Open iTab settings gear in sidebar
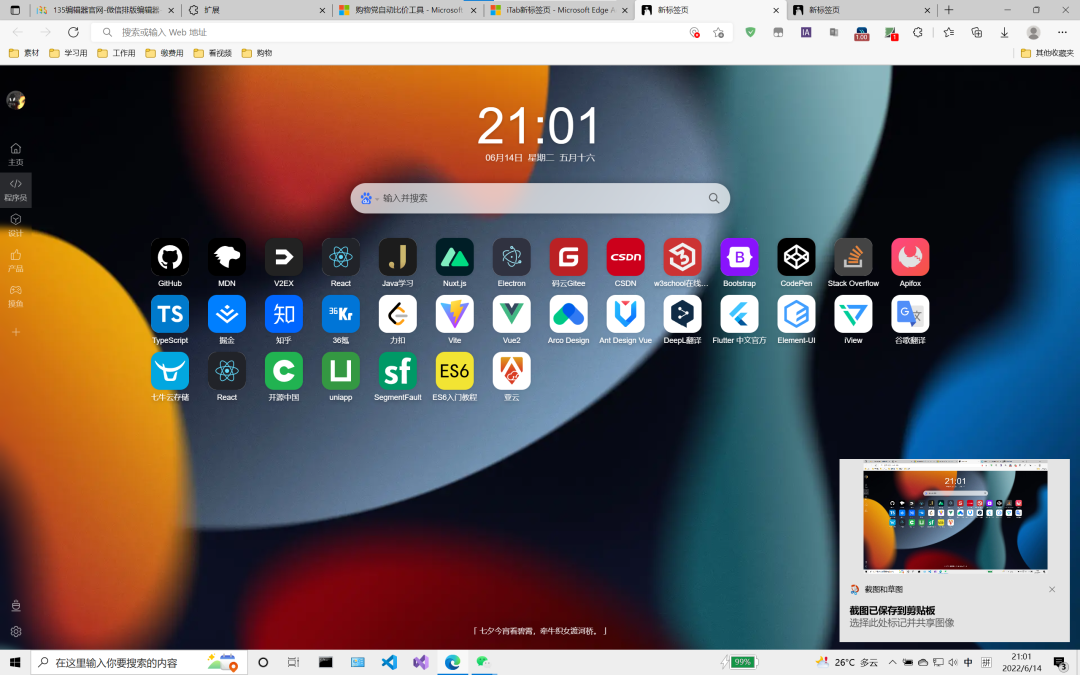 16,632
